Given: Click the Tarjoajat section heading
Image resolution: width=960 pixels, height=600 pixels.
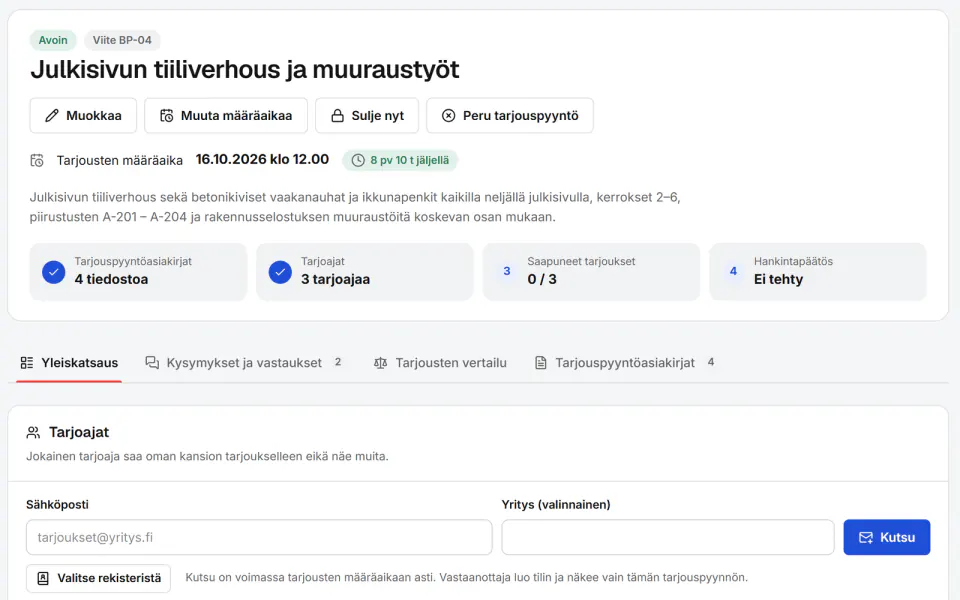Looking at the screenshot, I should [79, 432].
